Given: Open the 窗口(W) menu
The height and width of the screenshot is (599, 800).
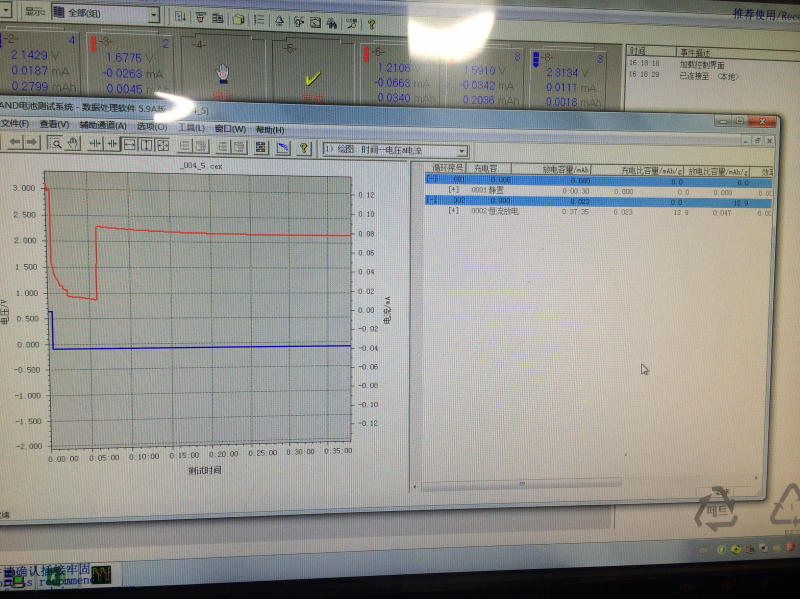Looking at the screenshot, I should pos(230,129).
